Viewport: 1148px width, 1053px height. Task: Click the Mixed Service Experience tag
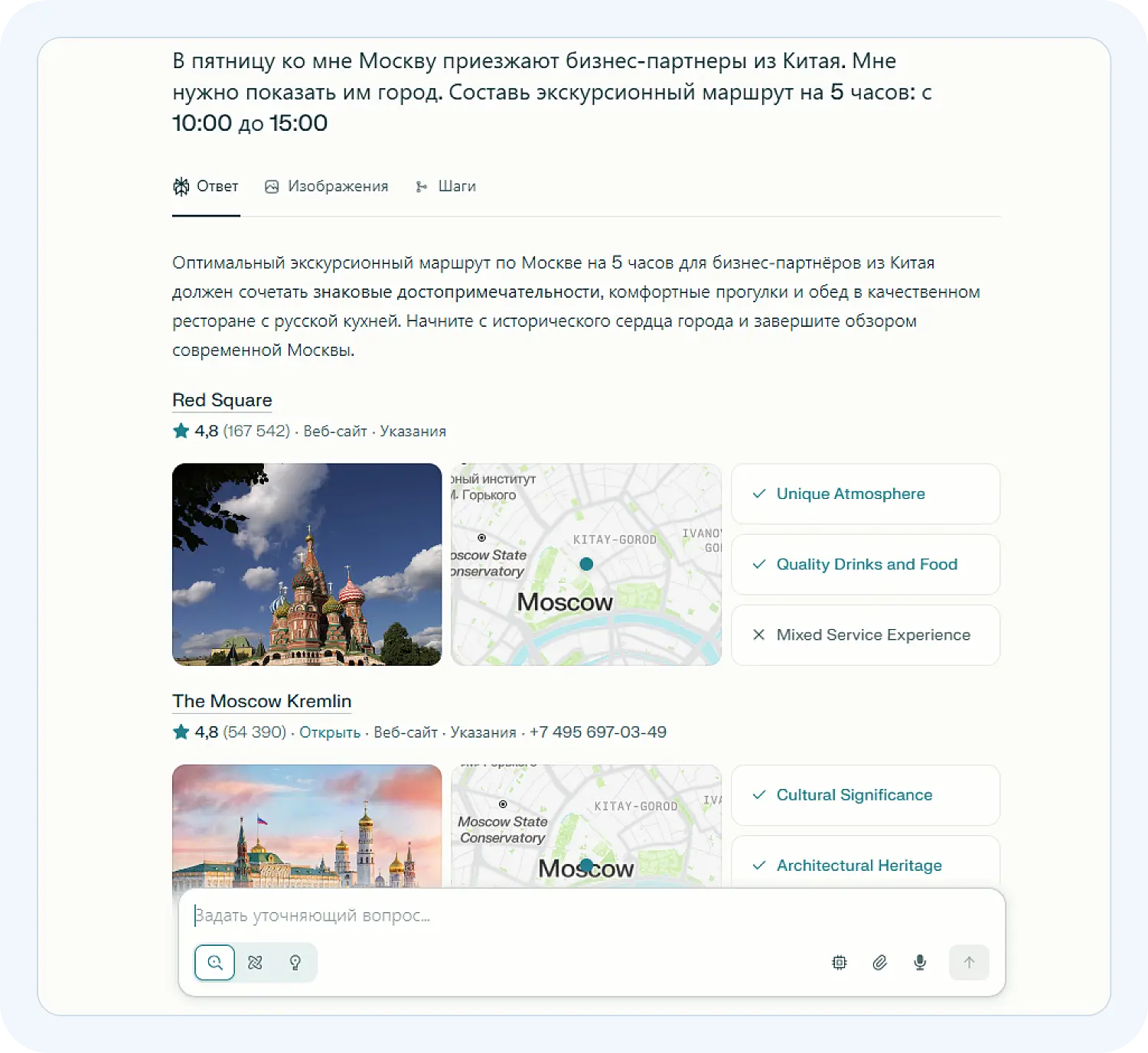pyautogui.click(x=865, y=635)
